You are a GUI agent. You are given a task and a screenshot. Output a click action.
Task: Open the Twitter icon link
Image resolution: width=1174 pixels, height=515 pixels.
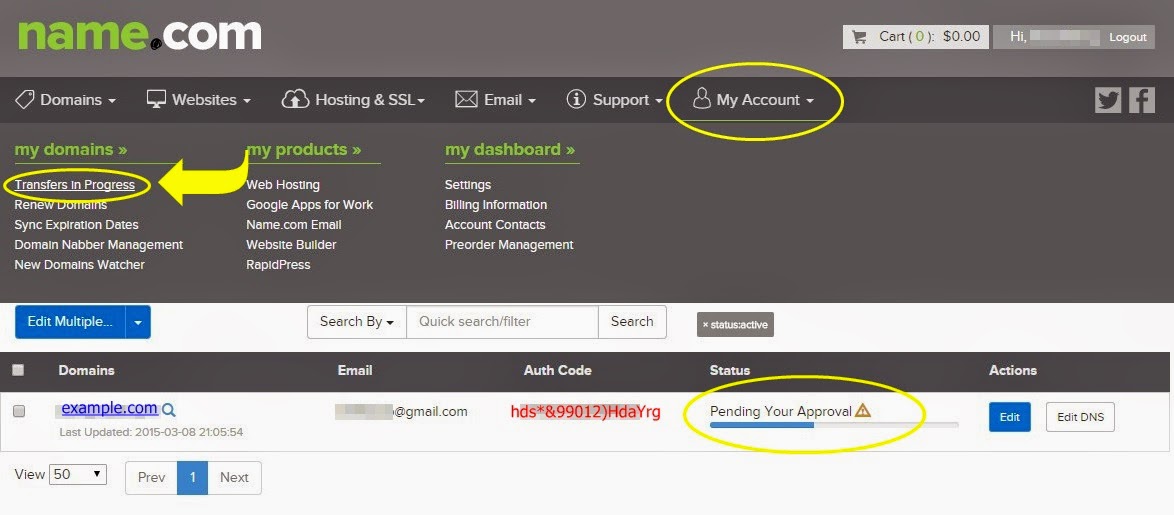coord(1108,100)
